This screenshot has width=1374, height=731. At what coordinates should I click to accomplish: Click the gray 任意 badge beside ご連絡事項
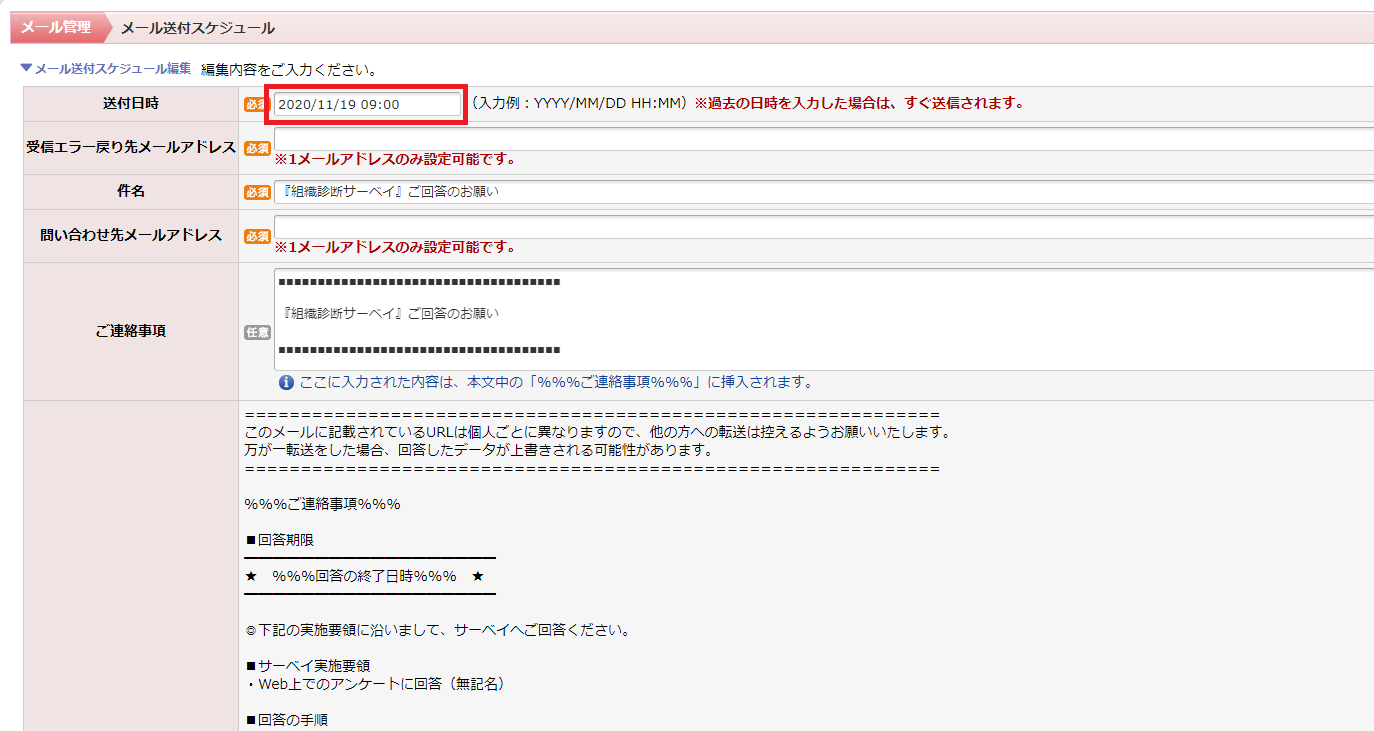click(257, 332)
